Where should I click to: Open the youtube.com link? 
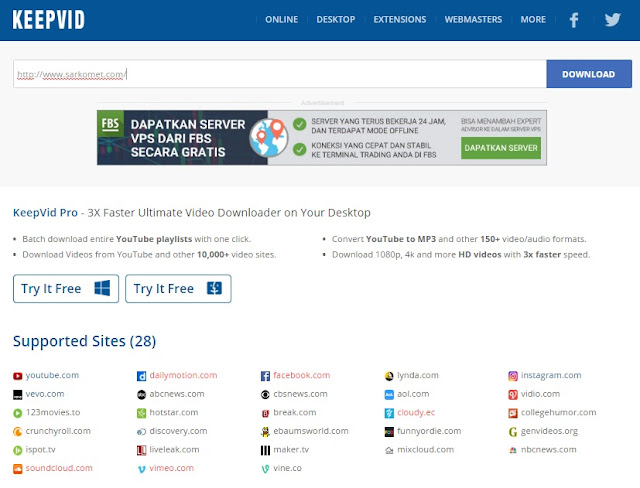(52, 375)
